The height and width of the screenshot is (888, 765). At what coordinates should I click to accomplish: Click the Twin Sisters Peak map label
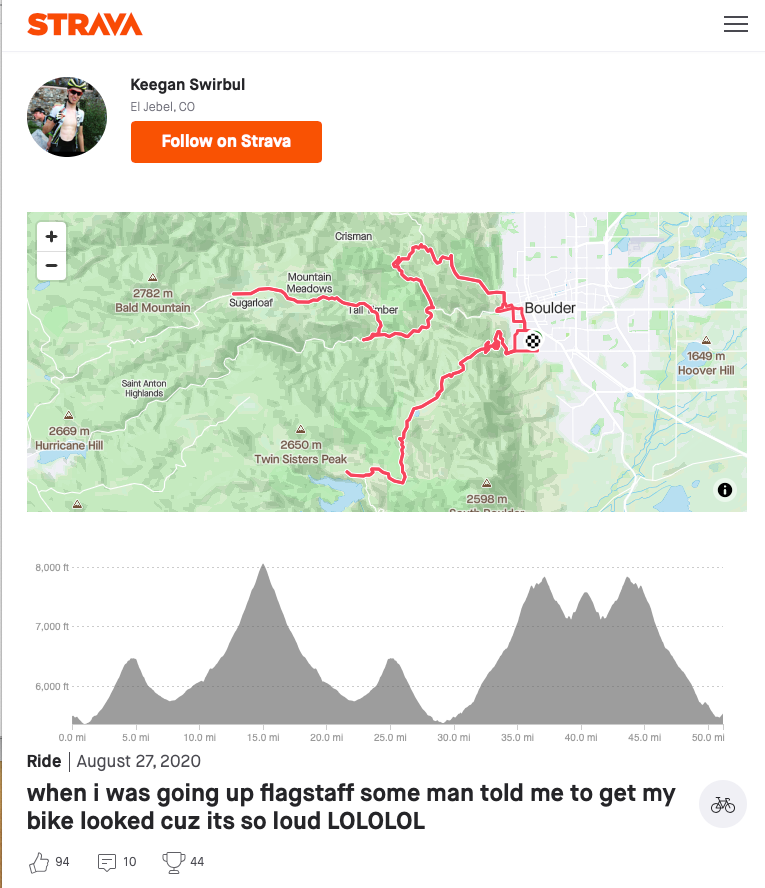pyautogui.click(x=300, y=459)
